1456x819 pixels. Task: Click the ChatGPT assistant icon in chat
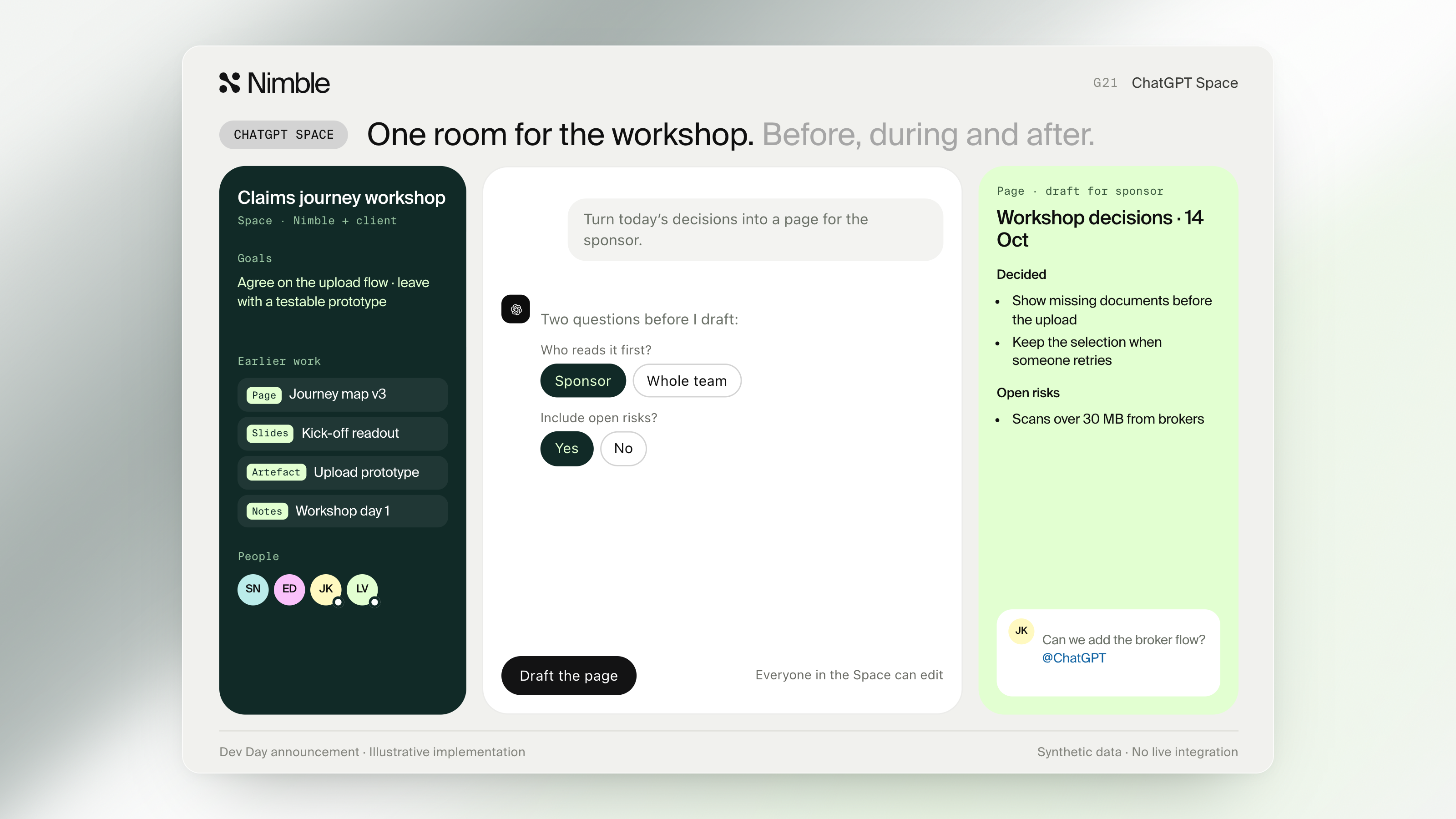pyautogui.click(x=516, y=309)
